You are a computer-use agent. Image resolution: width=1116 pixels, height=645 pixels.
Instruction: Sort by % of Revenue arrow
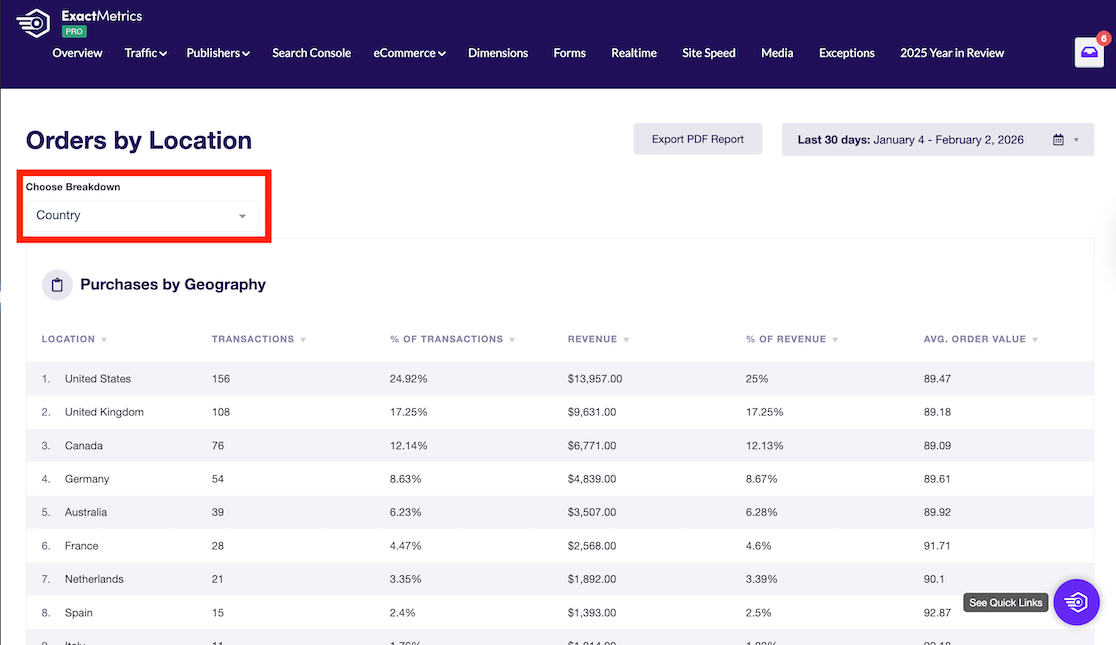coord(836,340)
